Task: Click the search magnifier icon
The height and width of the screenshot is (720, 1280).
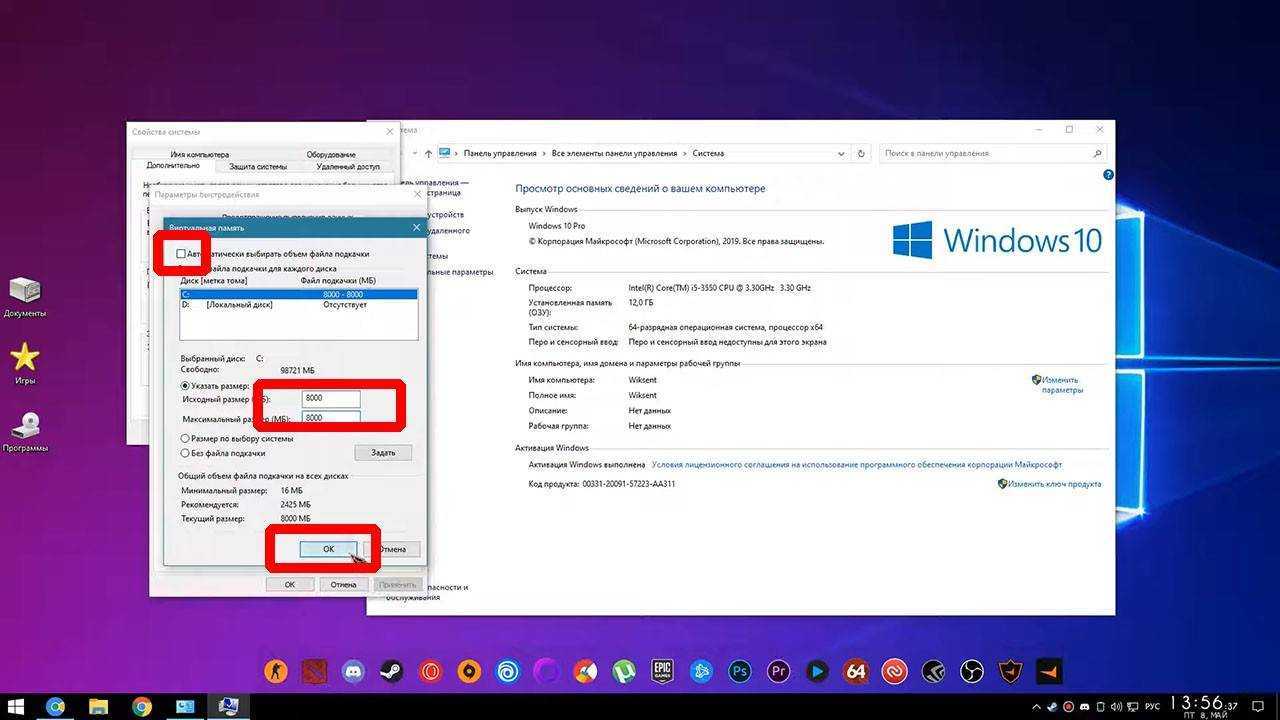Action: (1097, 153)
